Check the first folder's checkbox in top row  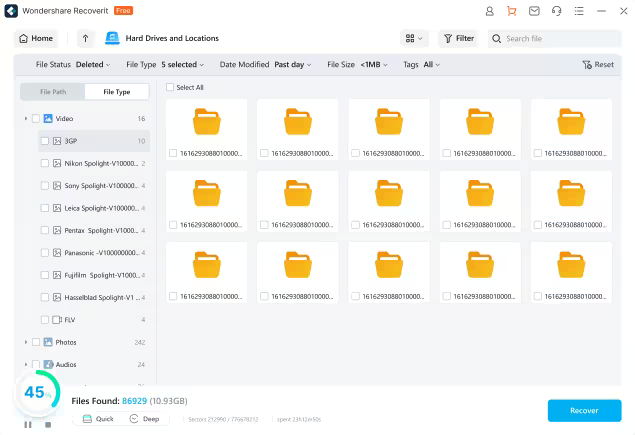click(173, 153)
